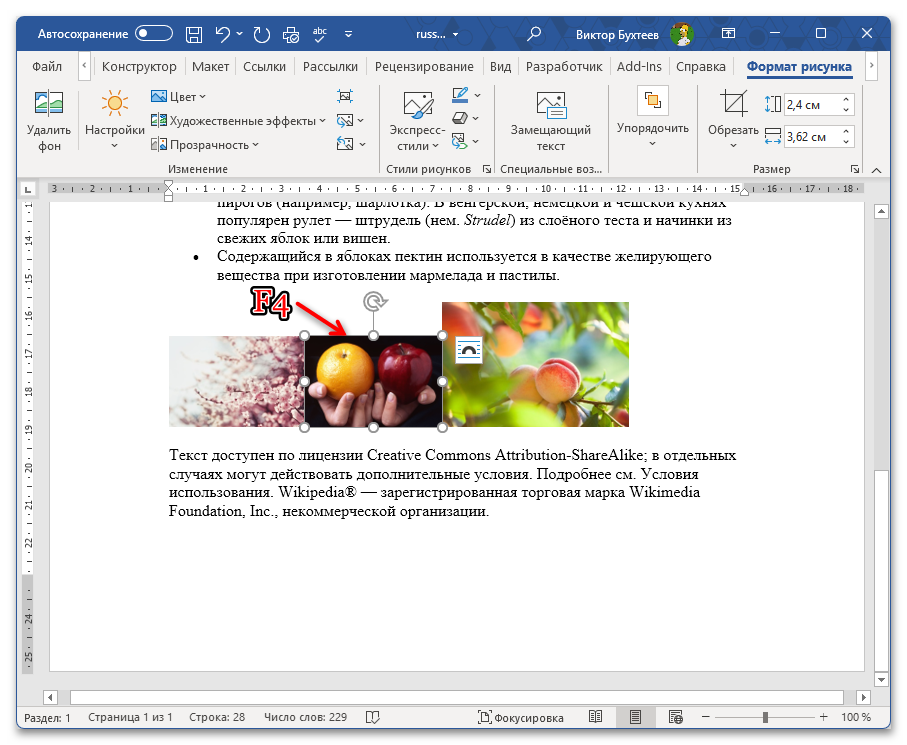Switch to Web Layout view icon
907x745 pixels.
coord(675,717)
